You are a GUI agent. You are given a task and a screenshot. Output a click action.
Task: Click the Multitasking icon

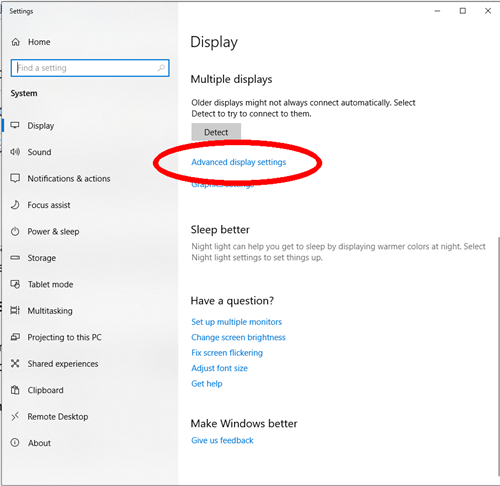[x=15, y=310]
